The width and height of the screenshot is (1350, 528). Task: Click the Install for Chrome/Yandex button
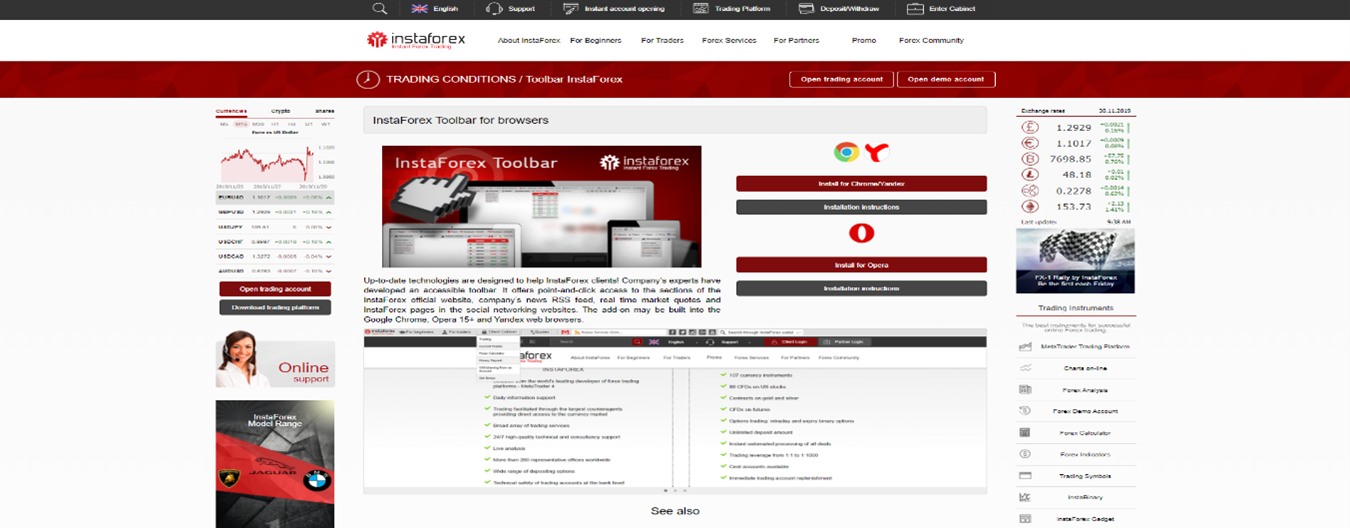point(861,184)
